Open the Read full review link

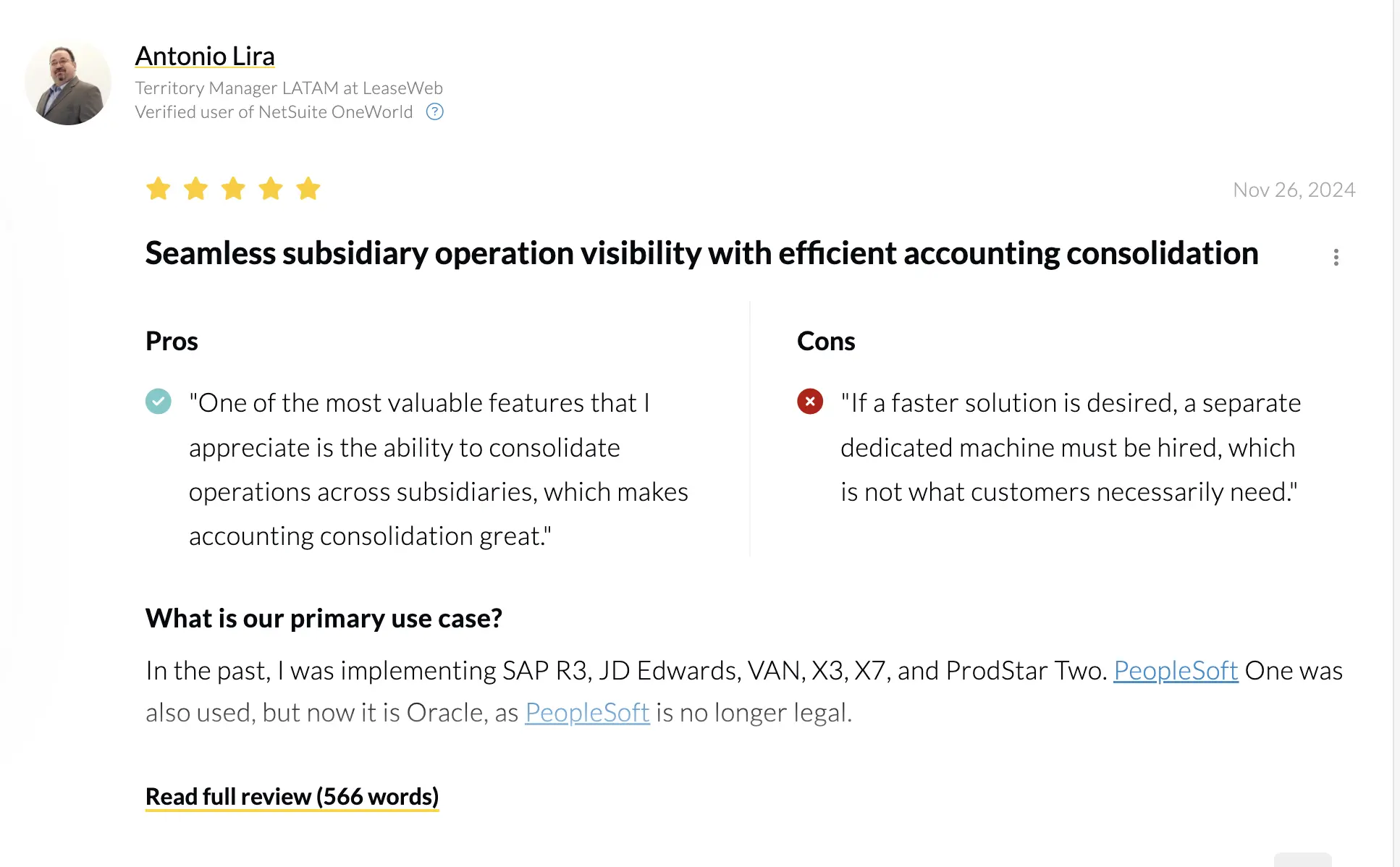tap(292, 796)
